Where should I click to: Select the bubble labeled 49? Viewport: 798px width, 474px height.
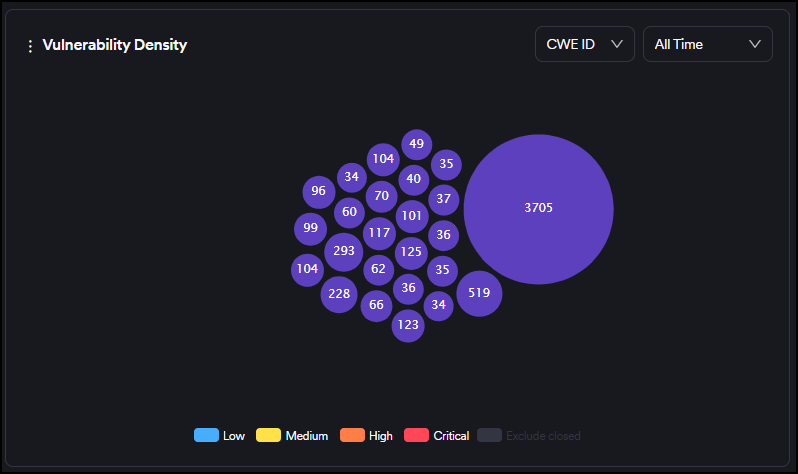pos(417,144)
